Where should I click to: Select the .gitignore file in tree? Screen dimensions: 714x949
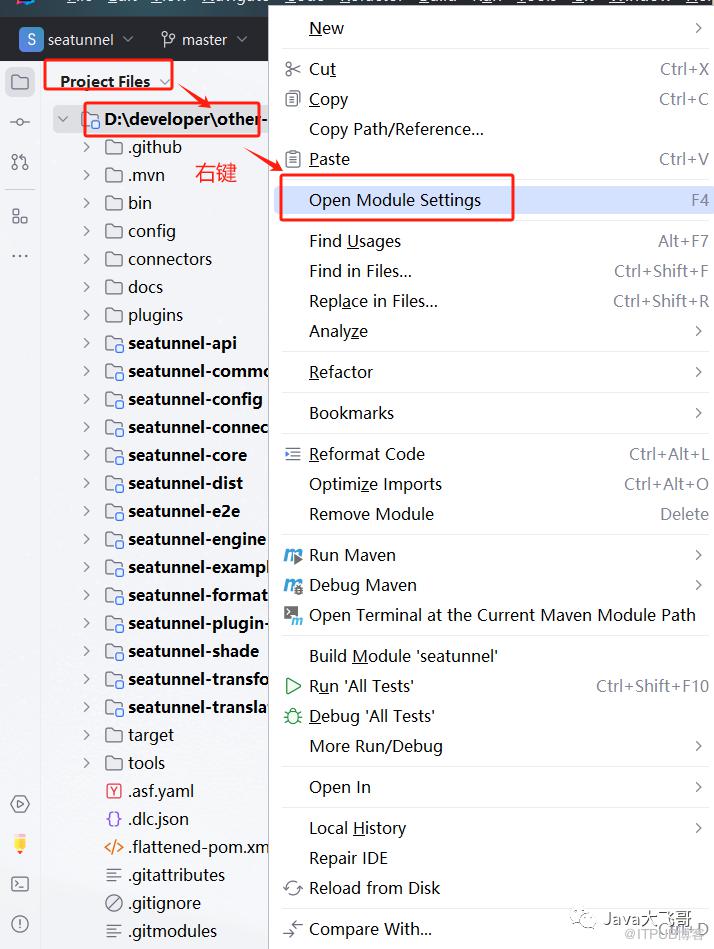tap(164, 903)
